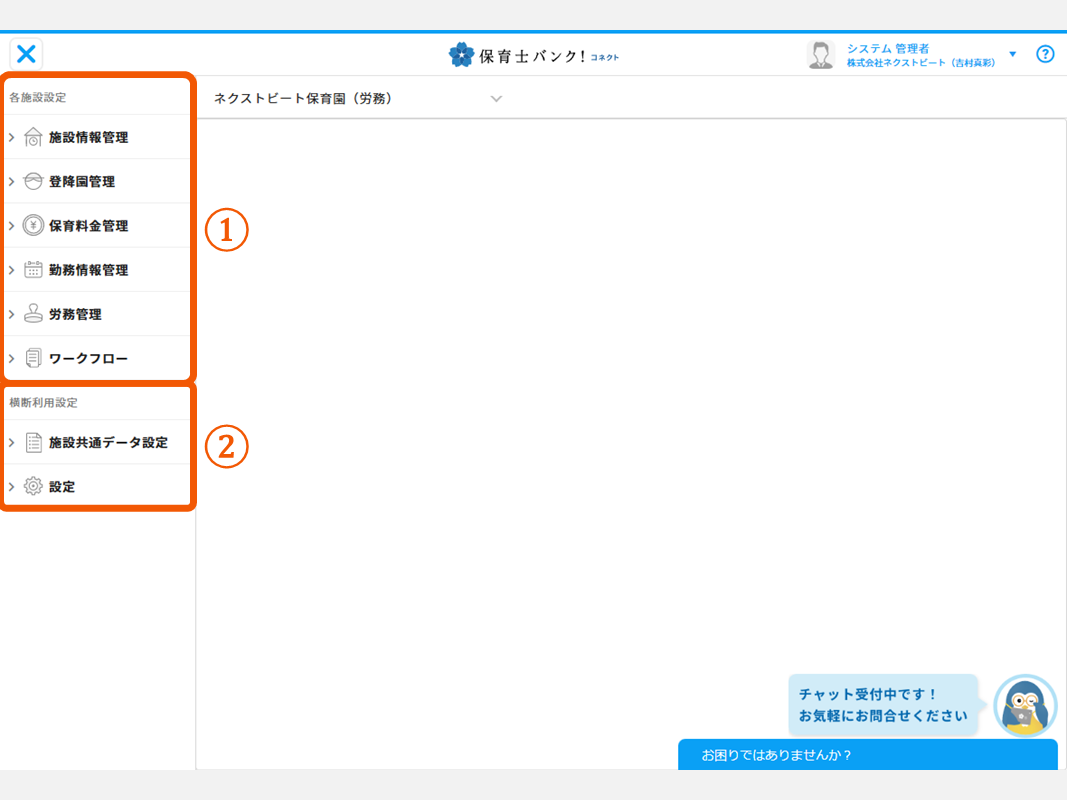Select the ワークフロー menu item

pos(88,358)
